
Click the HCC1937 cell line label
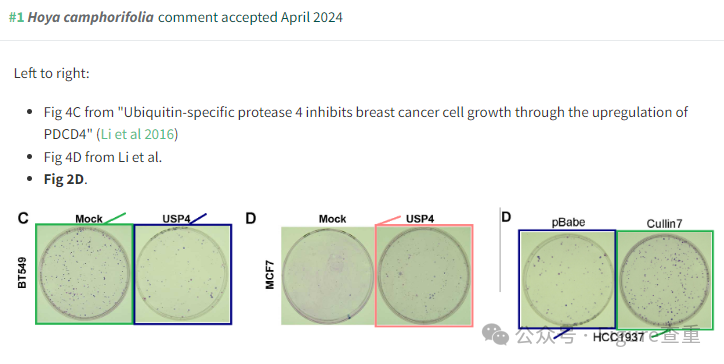click(618, 337)
